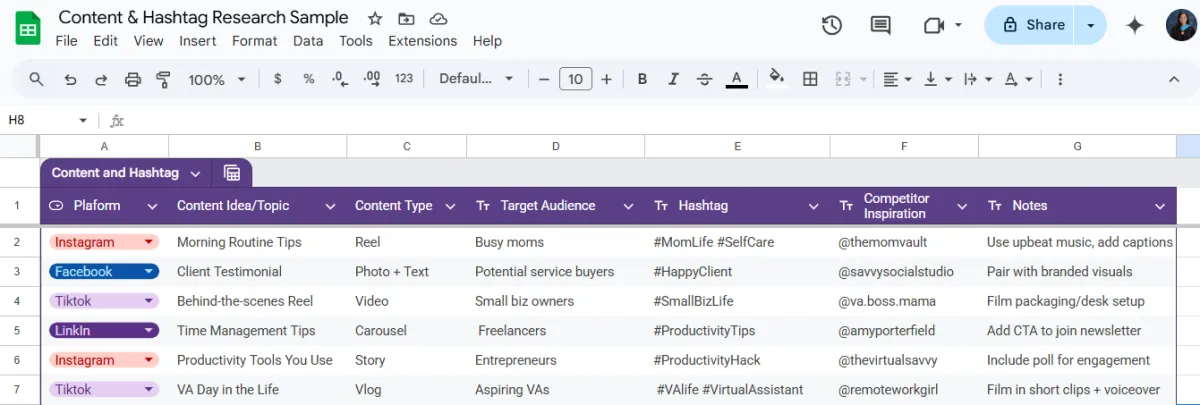Star the document with the star icon
The image size is (1200, 405).
pos(375,19)
